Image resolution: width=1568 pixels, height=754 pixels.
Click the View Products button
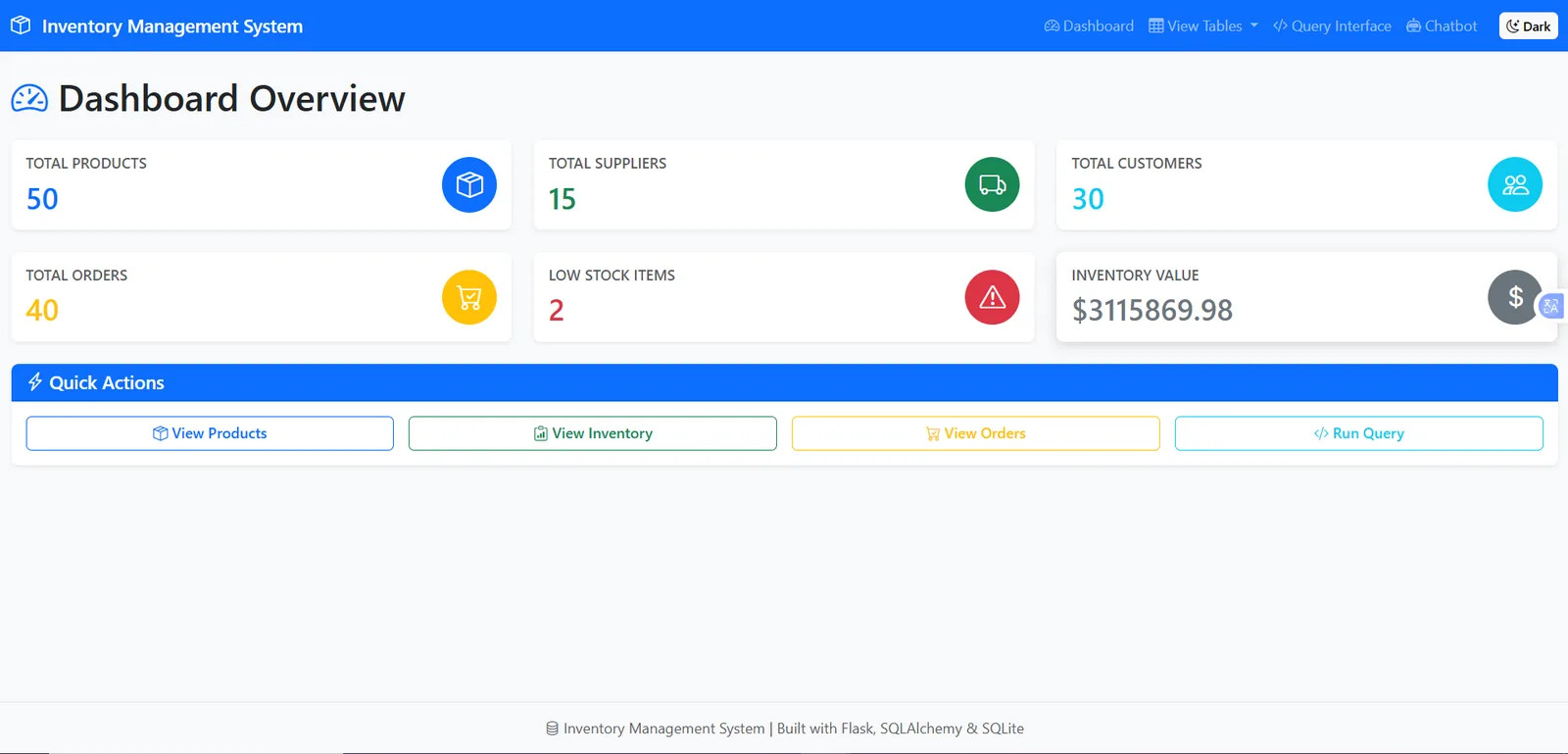[210, 433]
